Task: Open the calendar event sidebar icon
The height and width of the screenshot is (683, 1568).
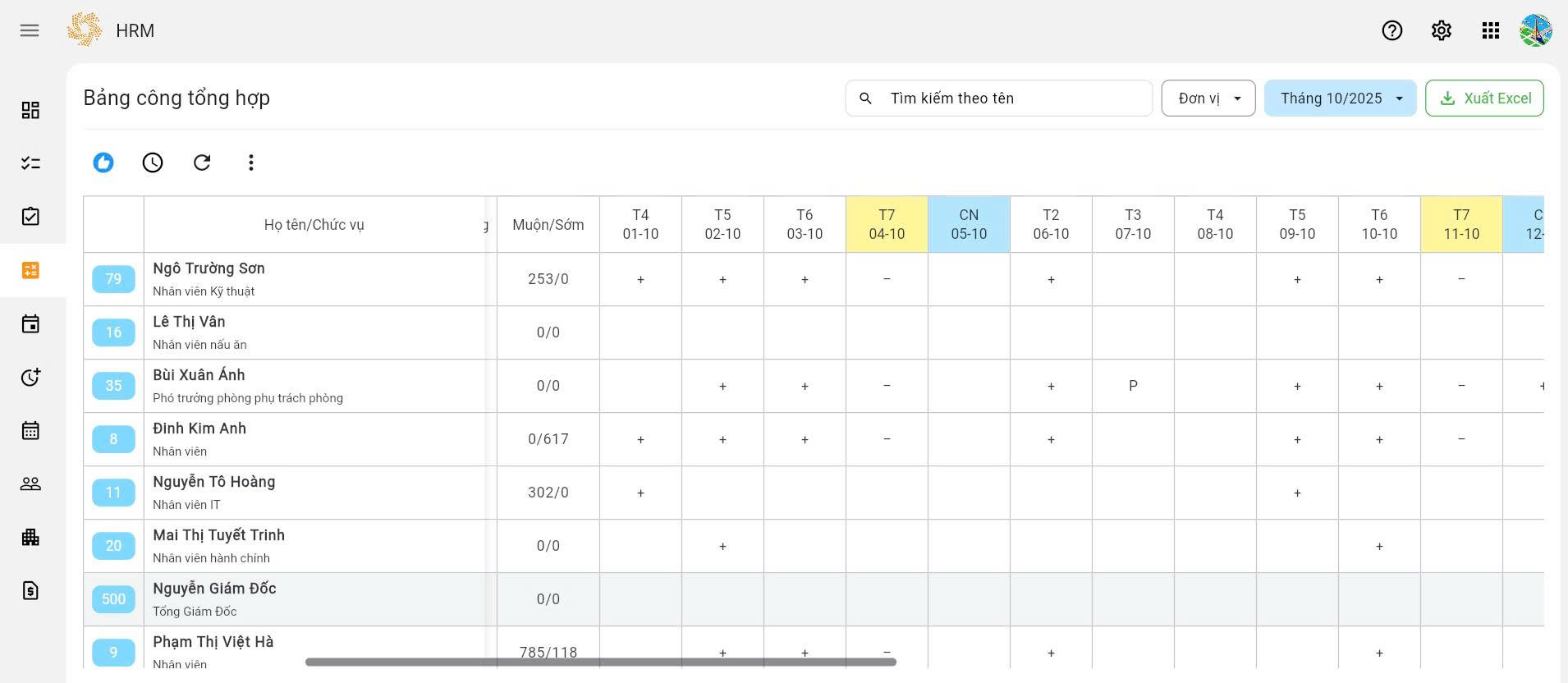Action: coord(30,323)
